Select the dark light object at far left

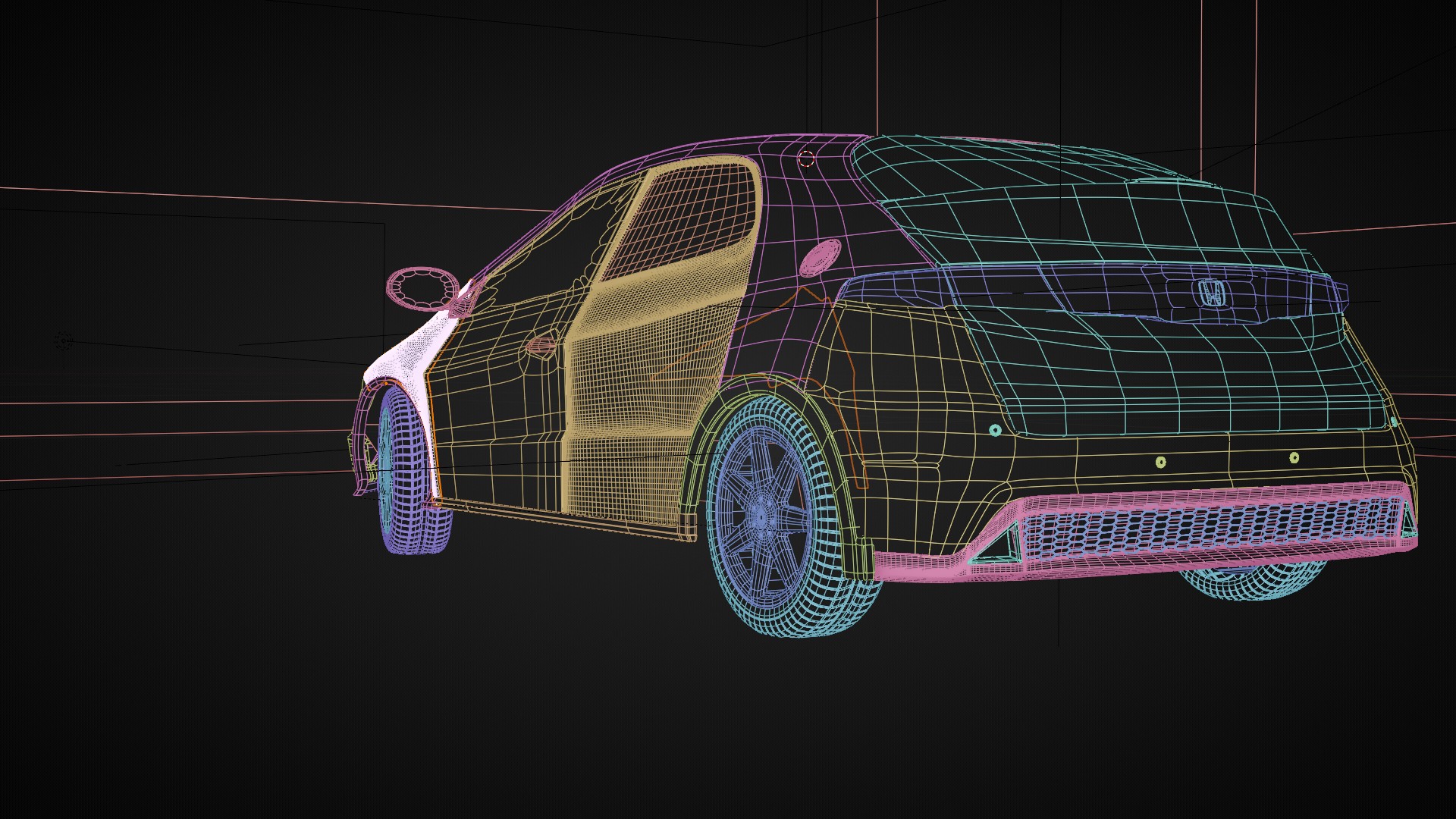[x=64, y=340]
